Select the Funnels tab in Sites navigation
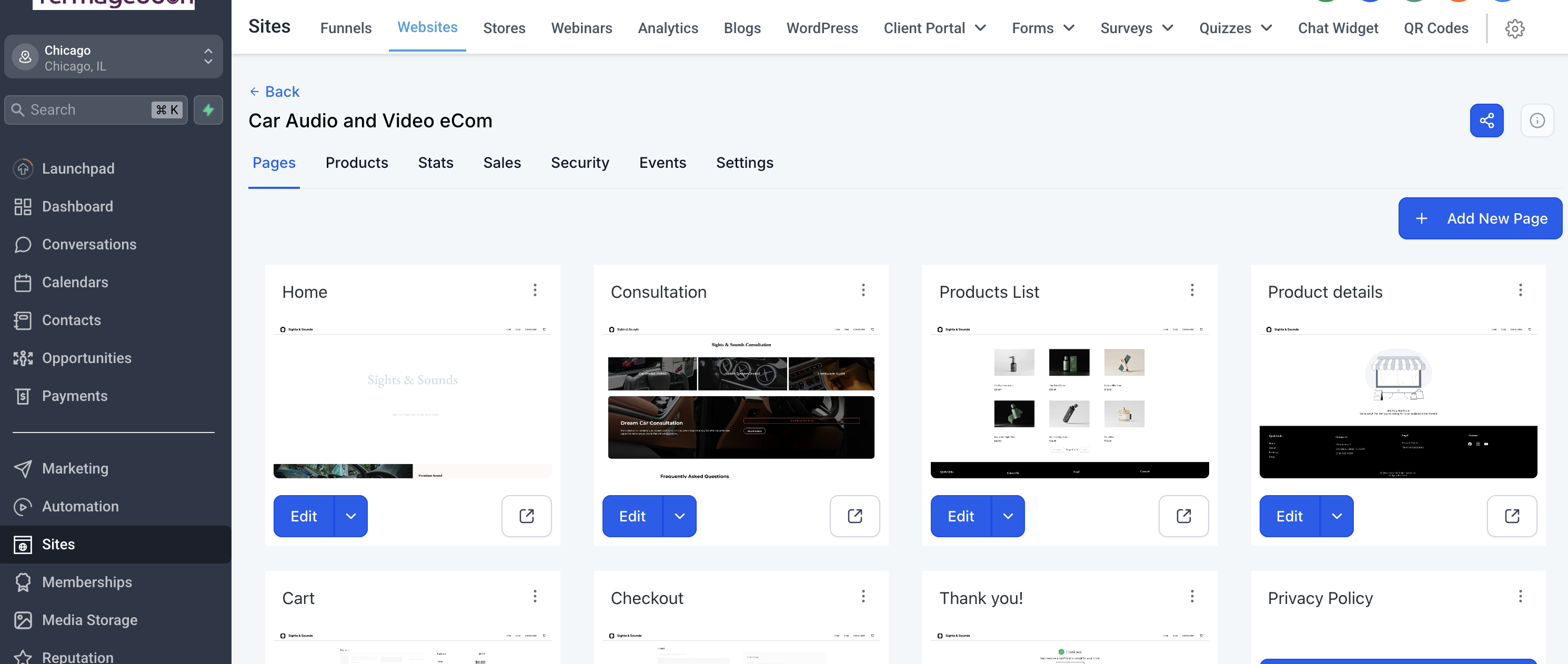 [x=345, y=28]
